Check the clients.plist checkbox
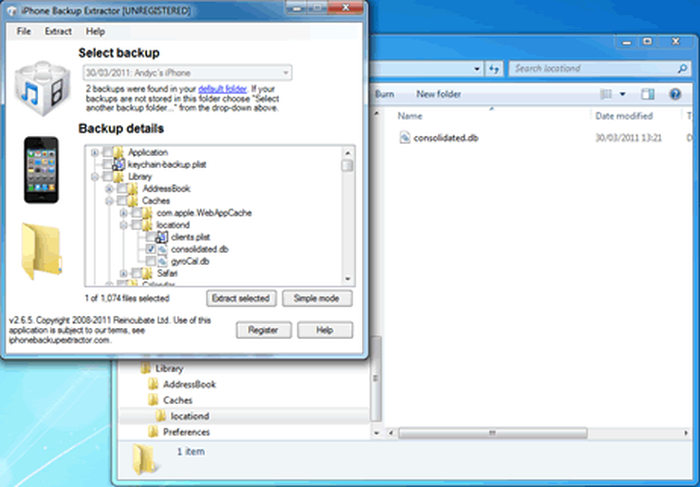 click(x=151, y=237)
